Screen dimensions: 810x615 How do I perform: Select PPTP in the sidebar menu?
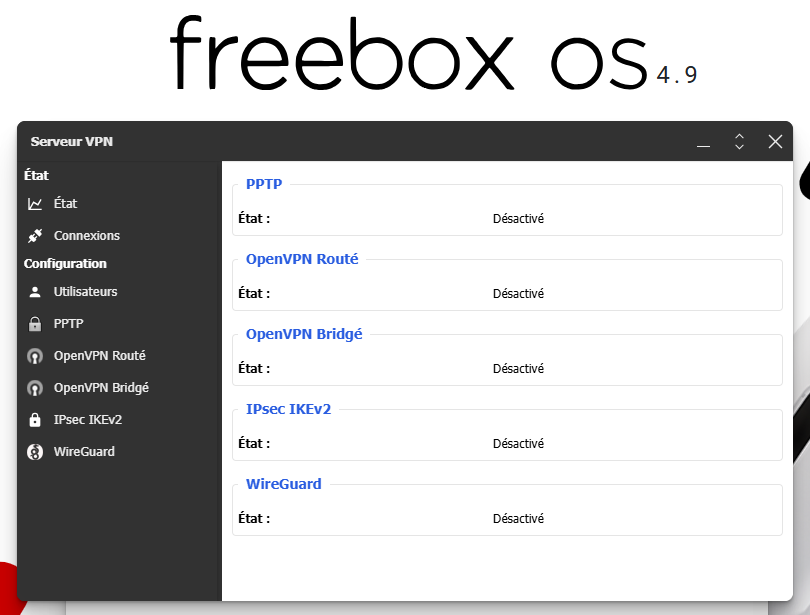[x=119, y=324]
